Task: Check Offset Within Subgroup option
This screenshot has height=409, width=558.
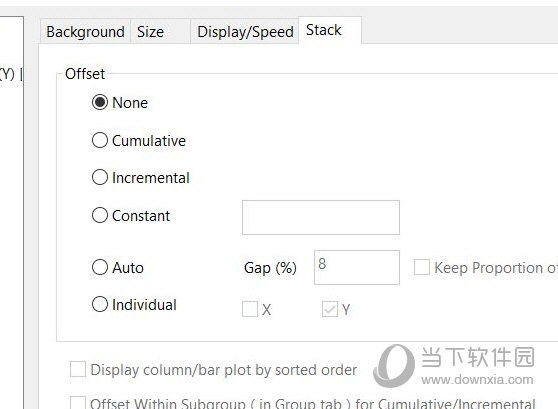Action: click(78, 403)
